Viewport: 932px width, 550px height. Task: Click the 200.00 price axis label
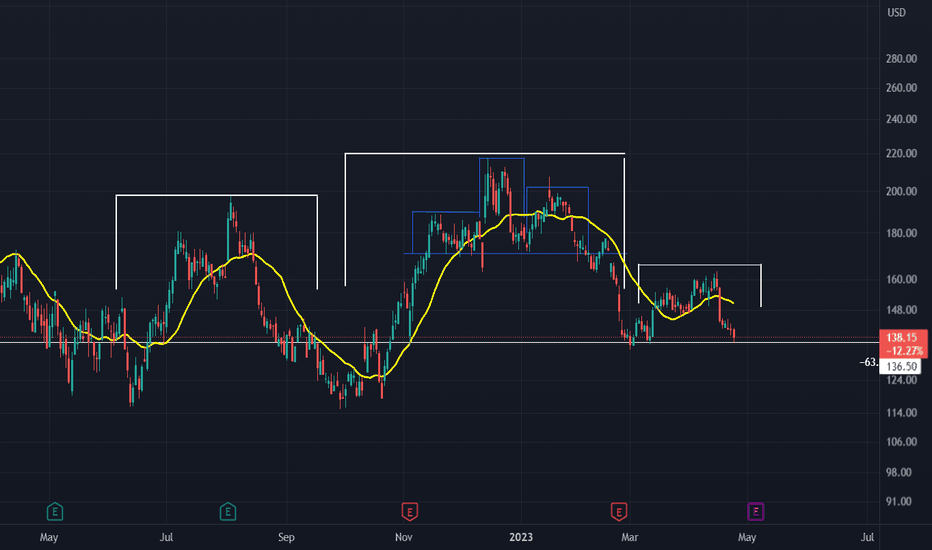pyautogui.click(x=901, y=191)
